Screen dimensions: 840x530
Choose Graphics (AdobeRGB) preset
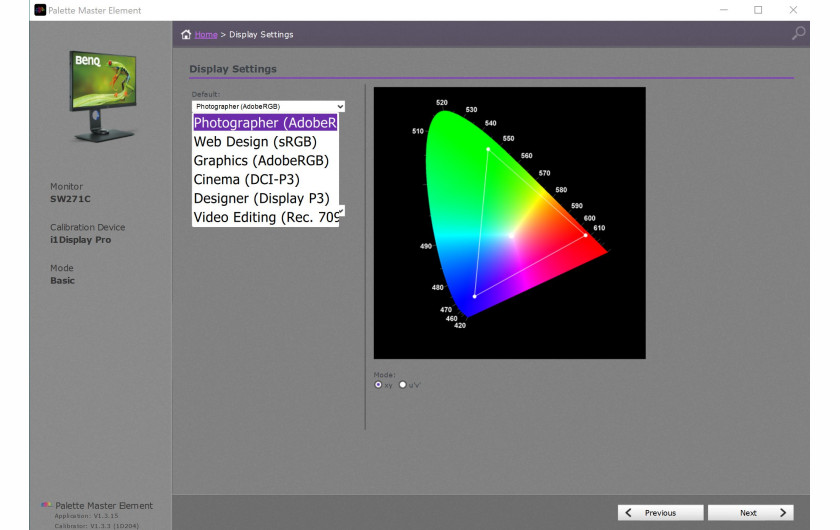265,160
